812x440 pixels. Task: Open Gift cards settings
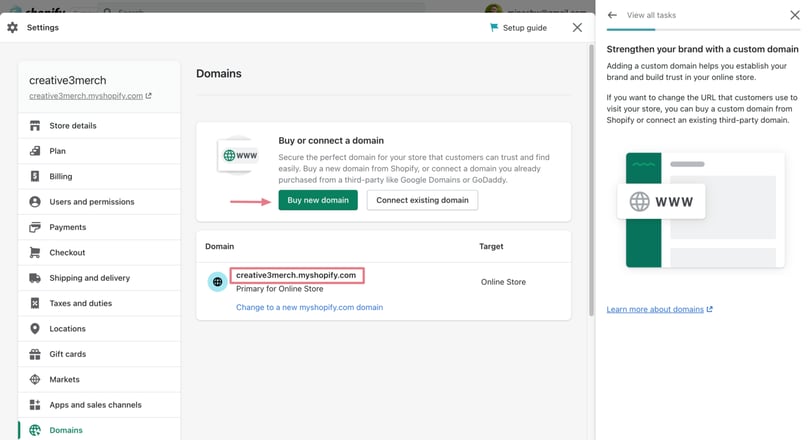click(x=99, y=354)
